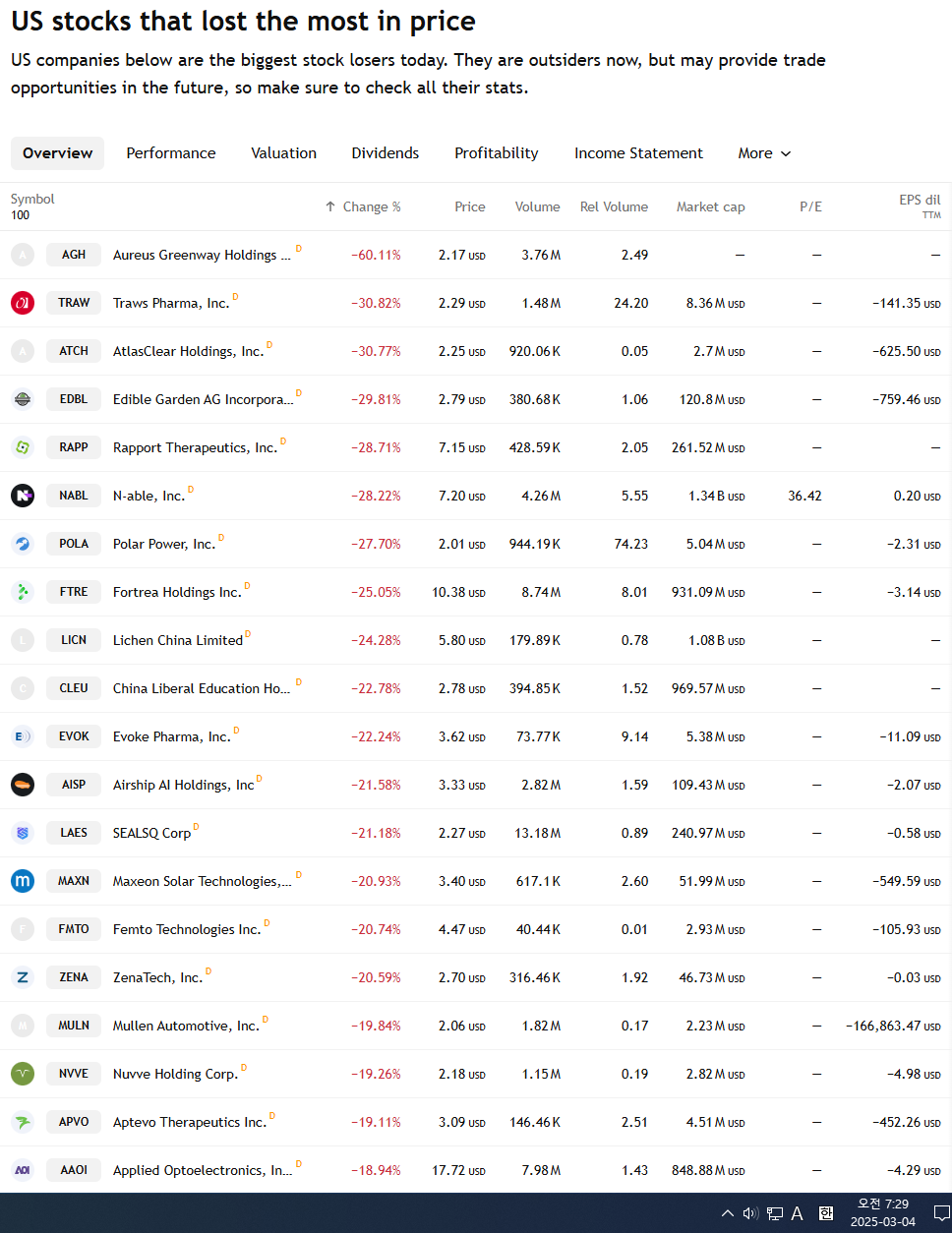Select the Profitability tab
Image resolution: width=952 pixels, height=1233 pixels.
pos(497,153)
